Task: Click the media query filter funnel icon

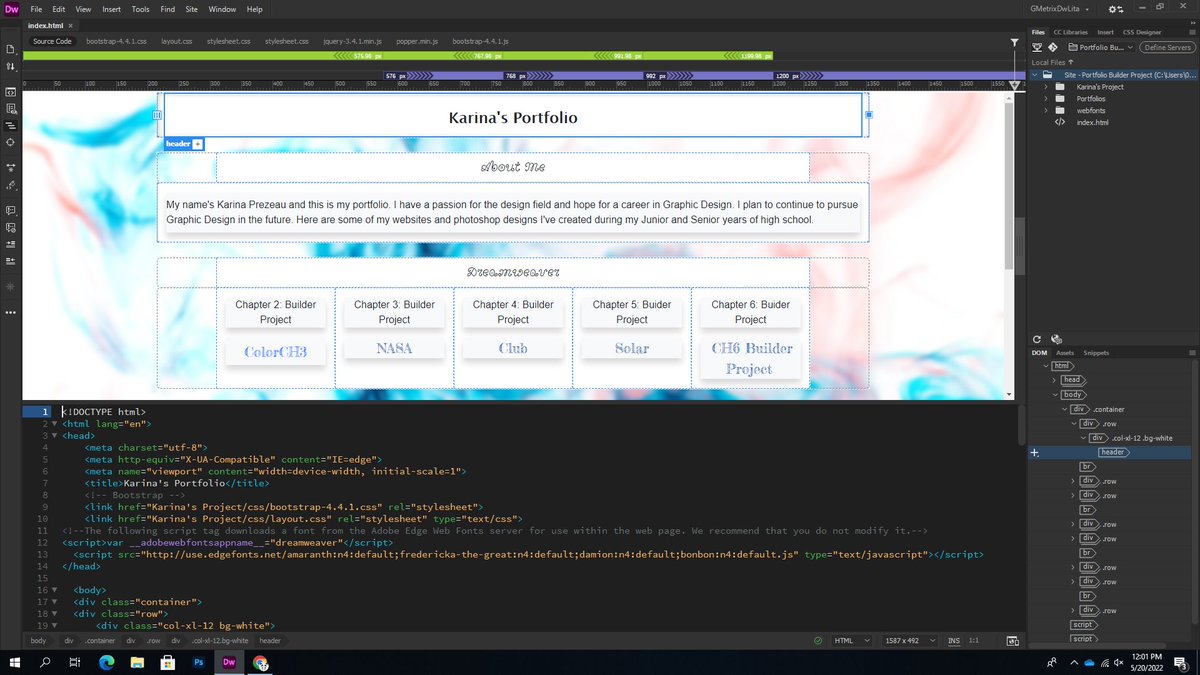Action: (x=1014, y=42)
